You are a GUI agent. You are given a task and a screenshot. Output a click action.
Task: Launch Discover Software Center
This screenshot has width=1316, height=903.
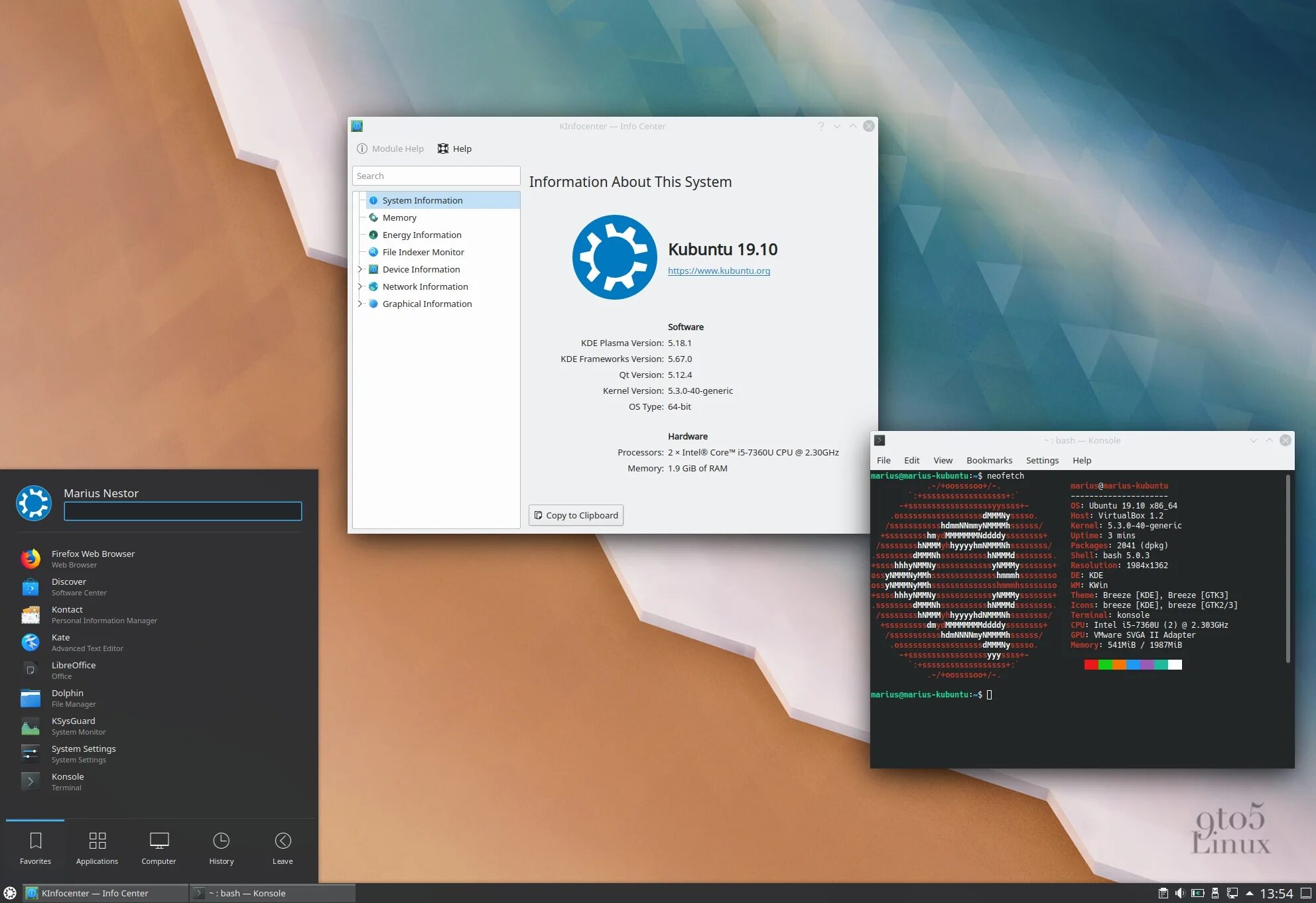(x=159, y=587)
